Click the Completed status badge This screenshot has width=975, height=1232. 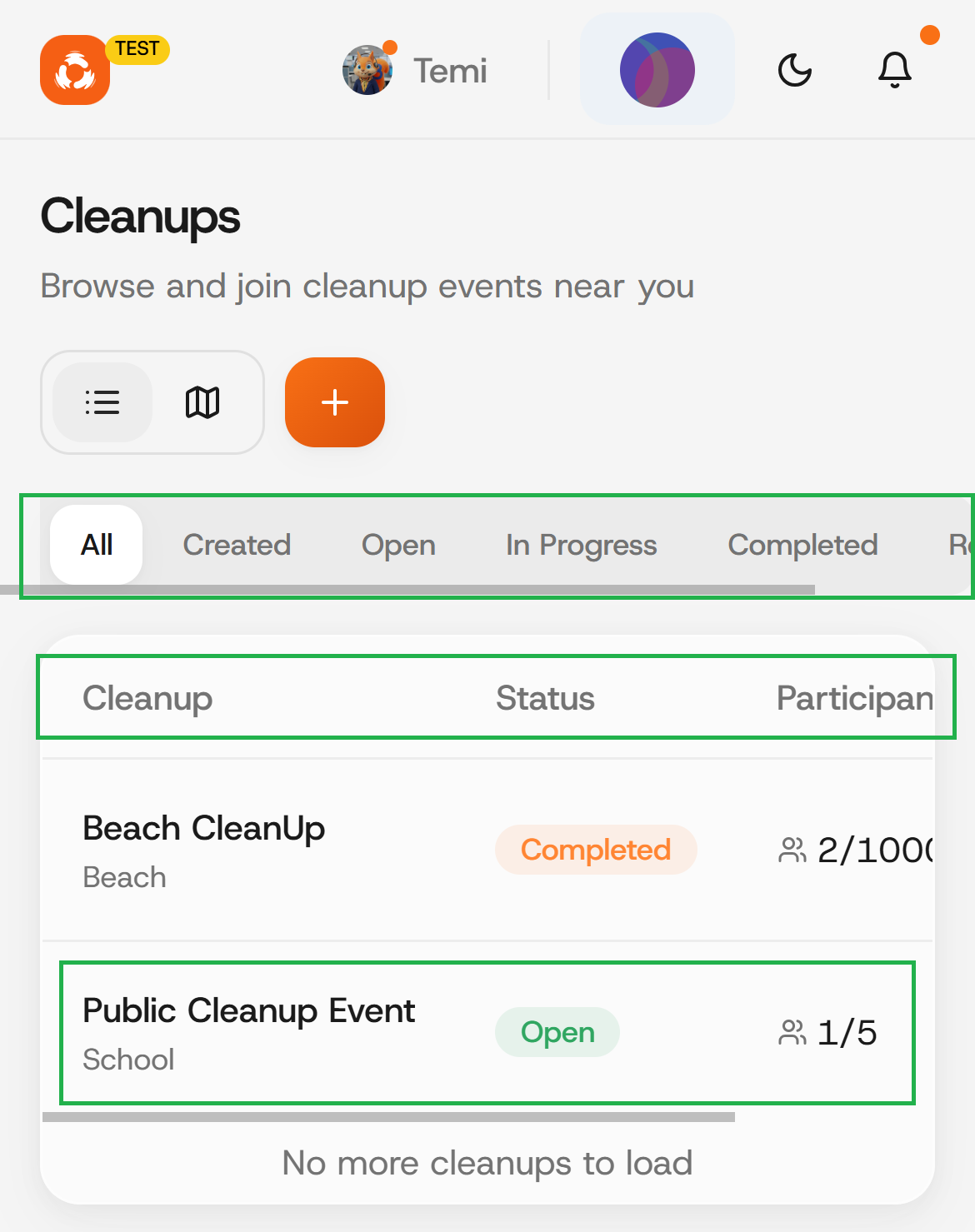click(596, 850)
